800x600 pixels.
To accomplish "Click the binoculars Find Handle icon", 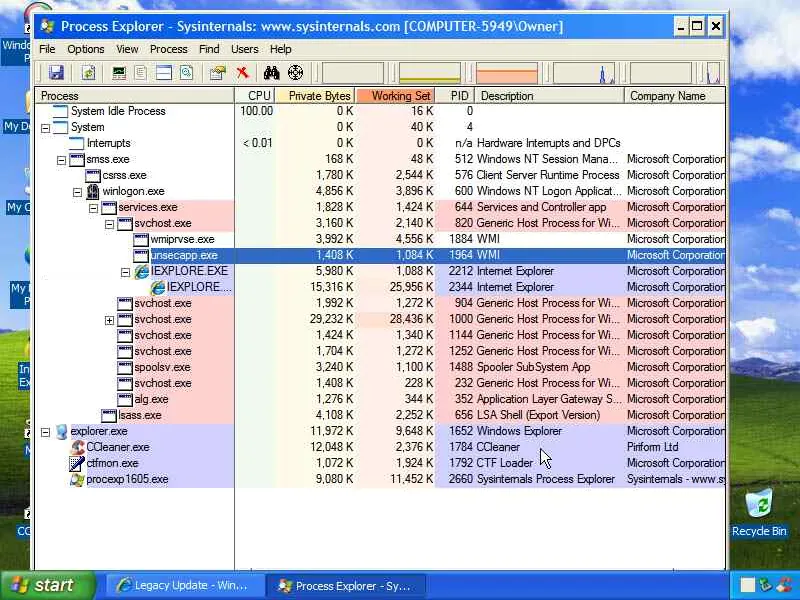I will pyautogui.click(x=271, y=73).
